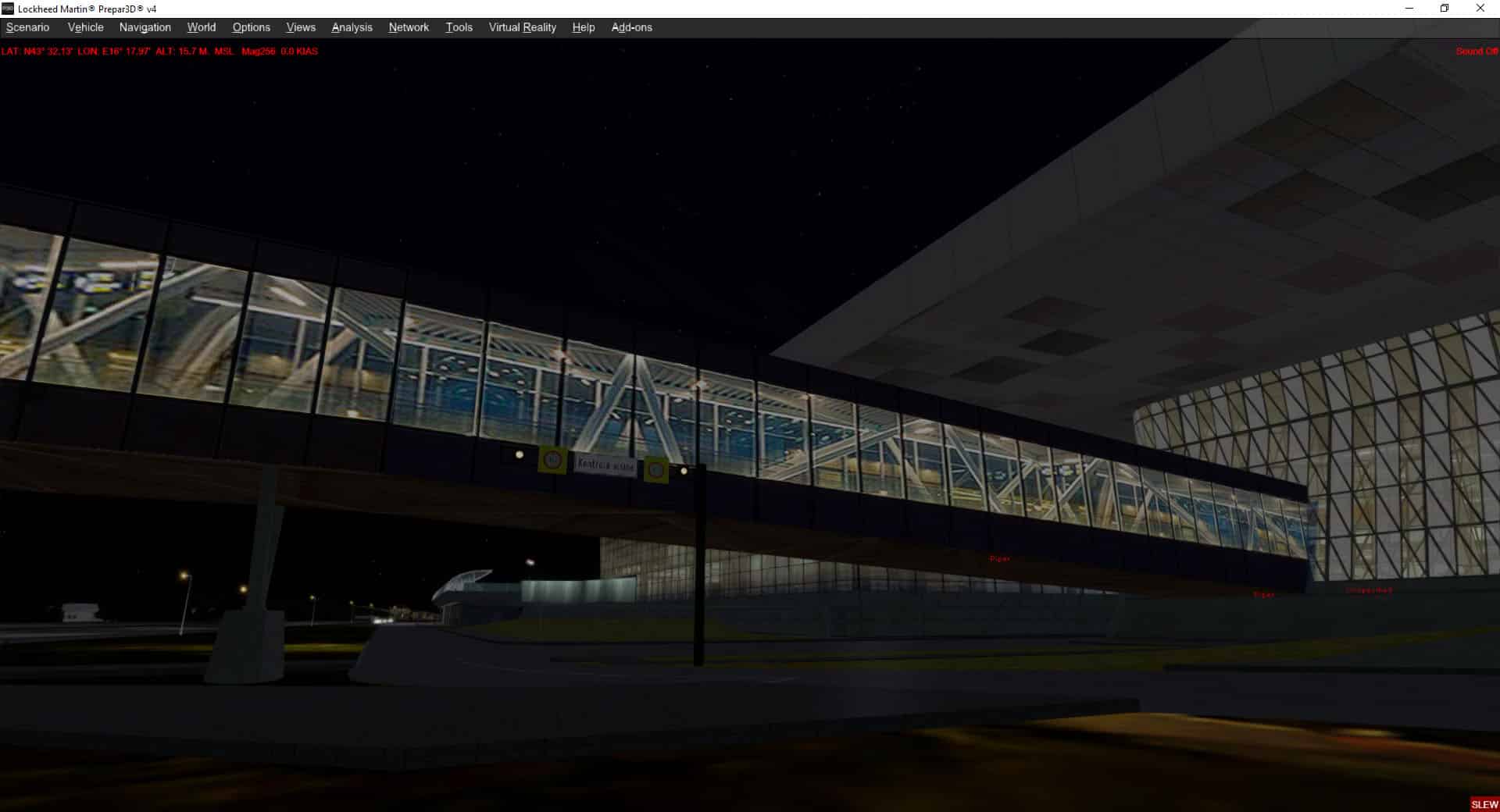
Task: Open the Help menu
Action: 583,27
